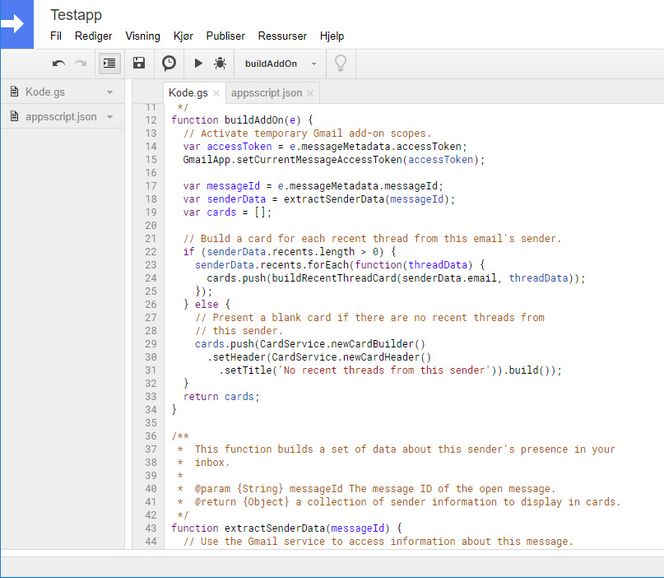Click 'function buildAddOn(e) {' code line
The image size is (664, 578).
[242, 120]
